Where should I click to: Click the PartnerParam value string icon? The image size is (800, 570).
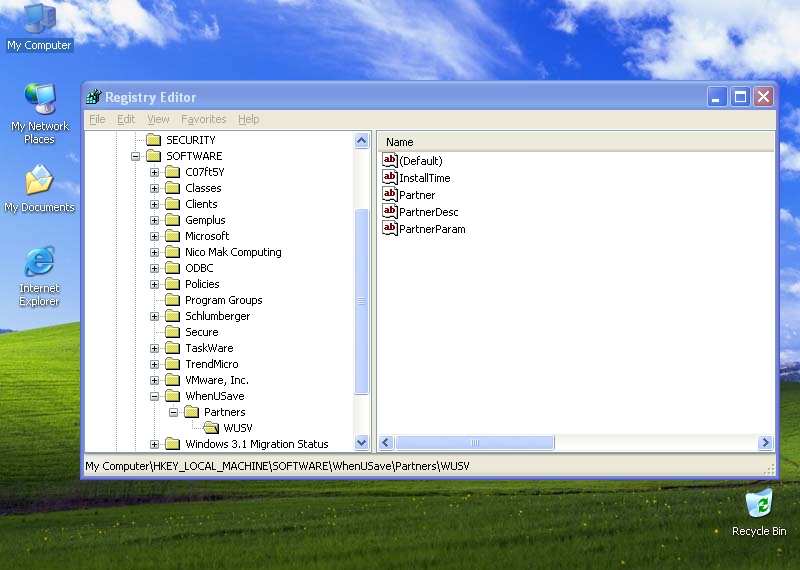coord(390,229)
